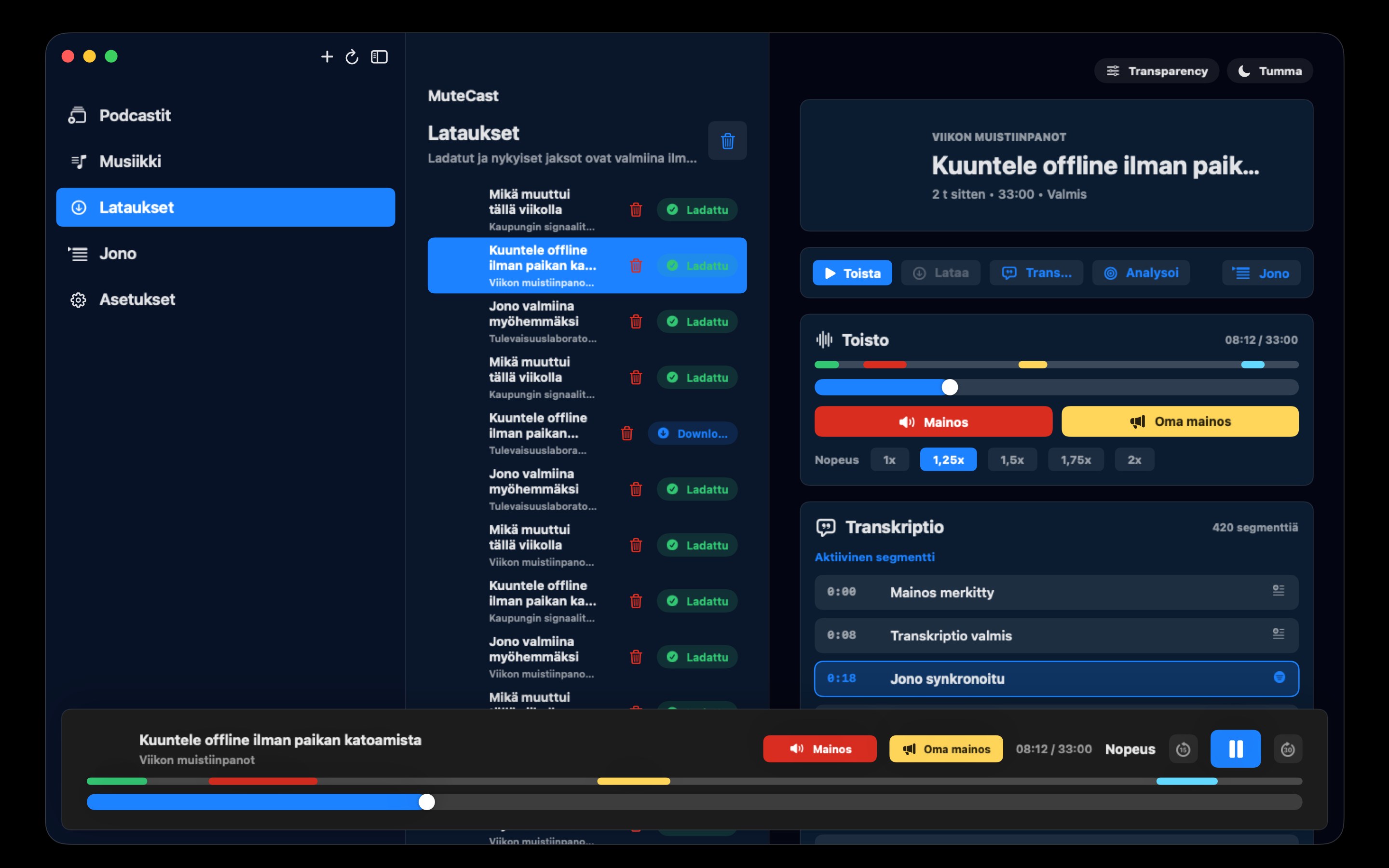Click the speaker icon on the 0:08 Transkriptio valmis segment
The width and height of the screenshot is (1389, 868).
point(1278,634)
